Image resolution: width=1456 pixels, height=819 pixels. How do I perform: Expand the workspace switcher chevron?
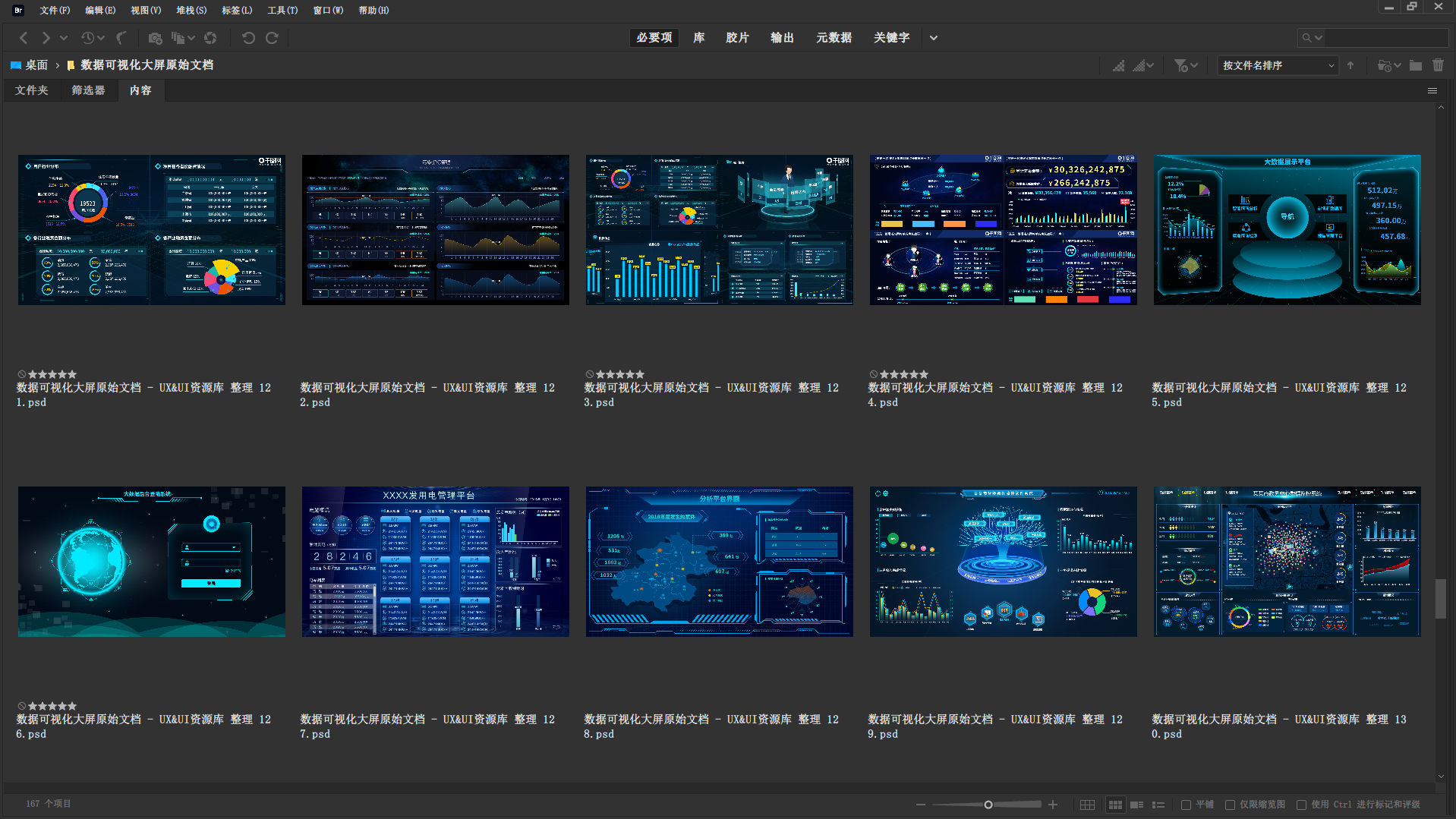click(934, 38)
